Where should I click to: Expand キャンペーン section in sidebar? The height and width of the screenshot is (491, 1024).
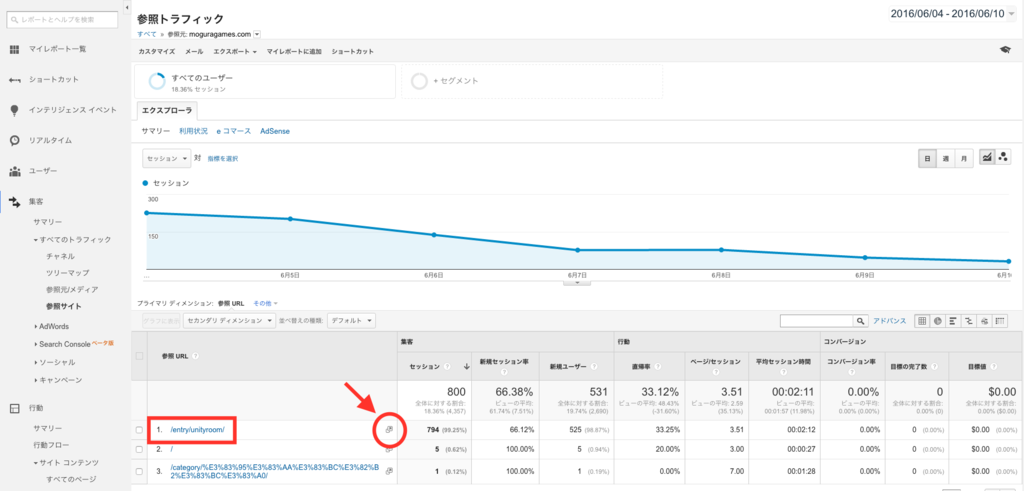point(36,380)
